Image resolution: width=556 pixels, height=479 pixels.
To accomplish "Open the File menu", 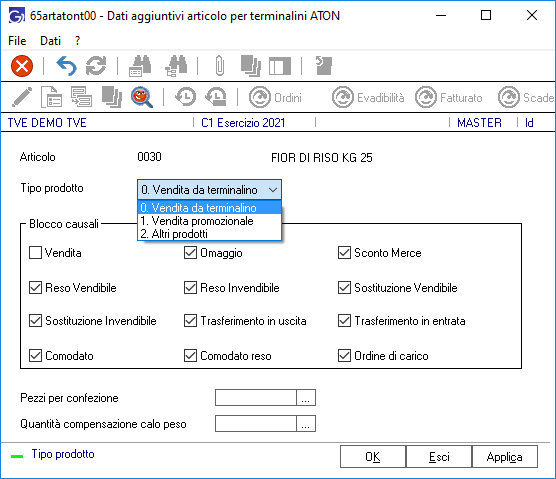I will pos(17,41).
